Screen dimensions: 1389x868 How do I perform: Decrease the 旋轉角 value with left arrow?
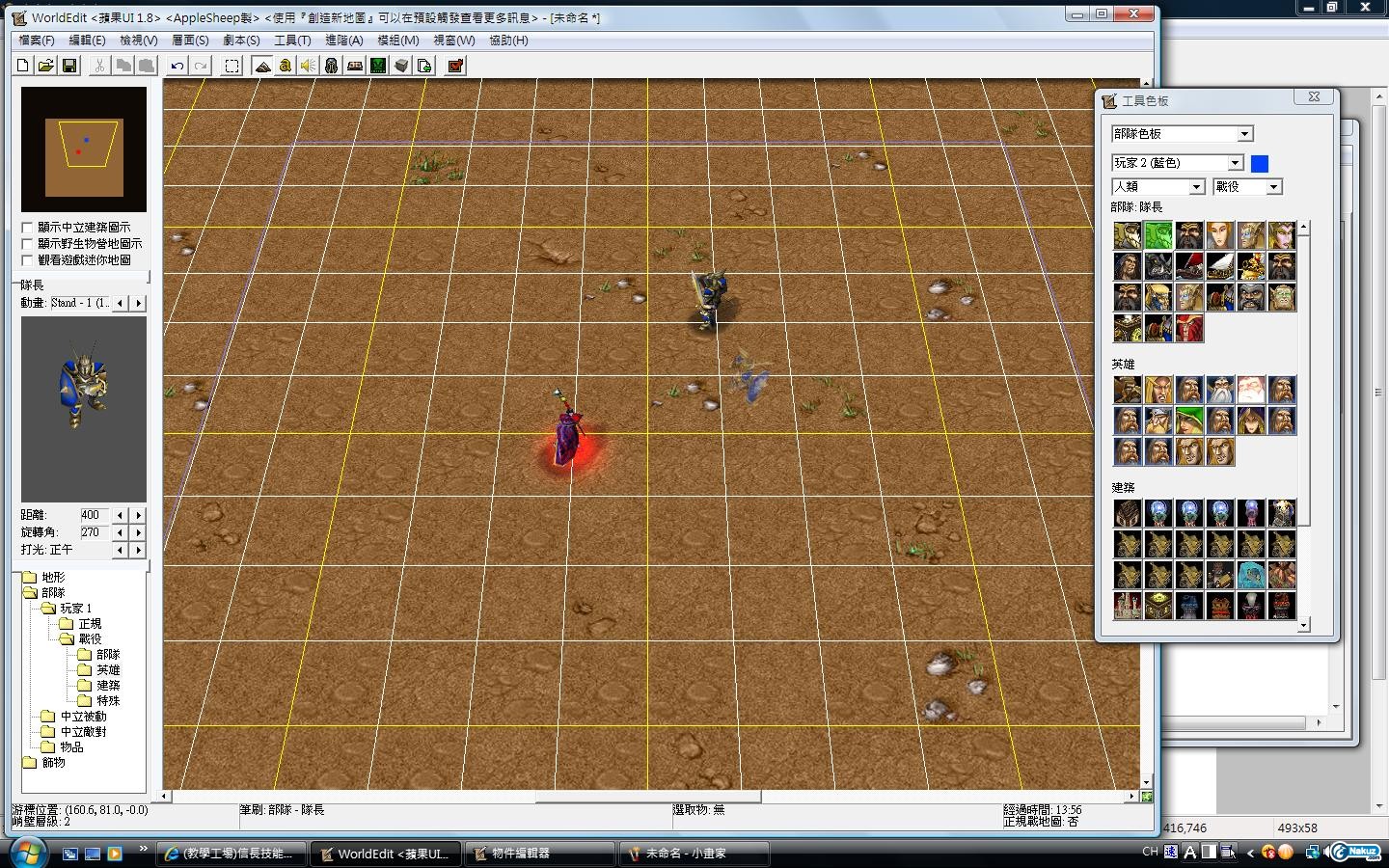coord(120,532)
